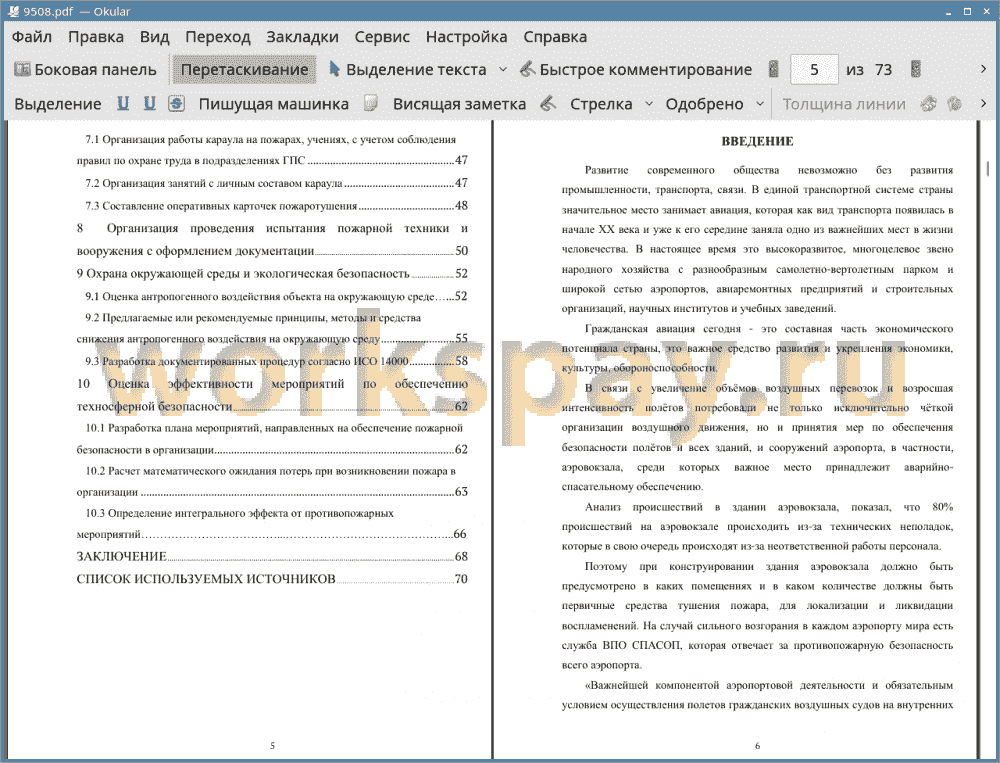This screenshot has height=763, width=1000.
Task: Expand the annotation toolbar overflow chevron
Action: (983, 103)
